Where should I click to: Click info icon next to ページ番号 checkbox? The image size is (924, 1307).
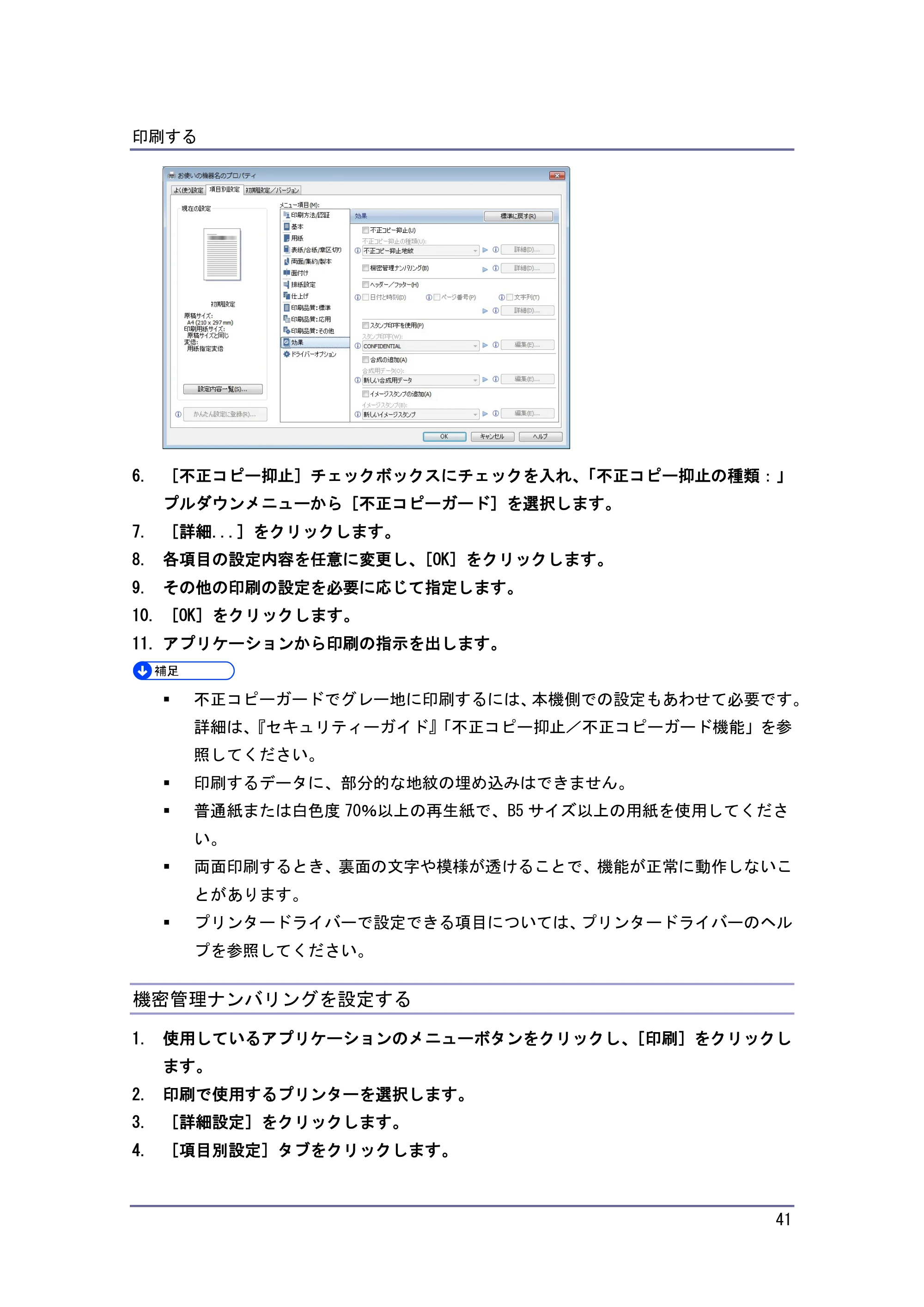pyautogui.click(x=429, y=297)
